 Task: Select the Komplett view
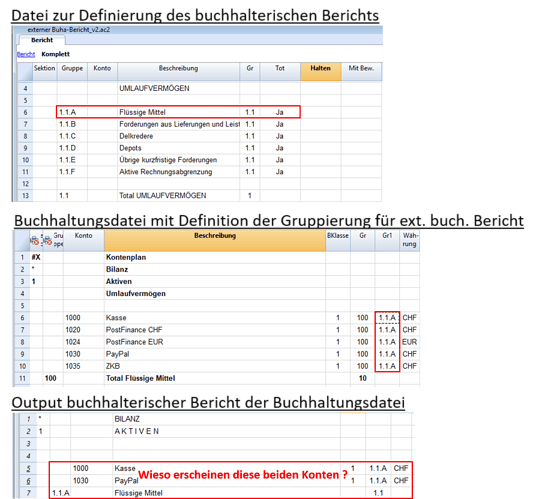pos(56,54)
